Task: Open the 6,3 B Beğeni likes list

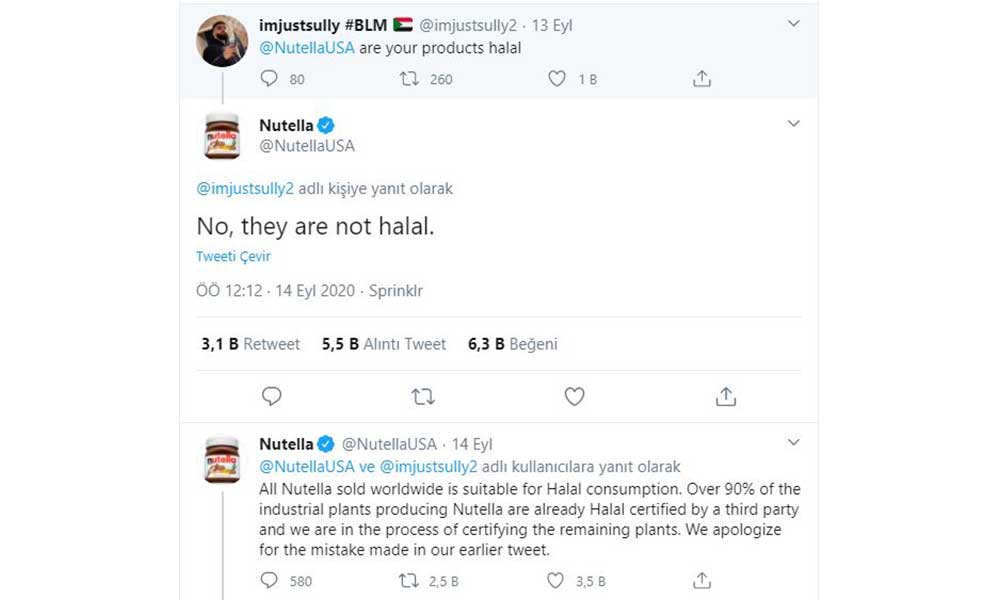Action: point(512,344)
